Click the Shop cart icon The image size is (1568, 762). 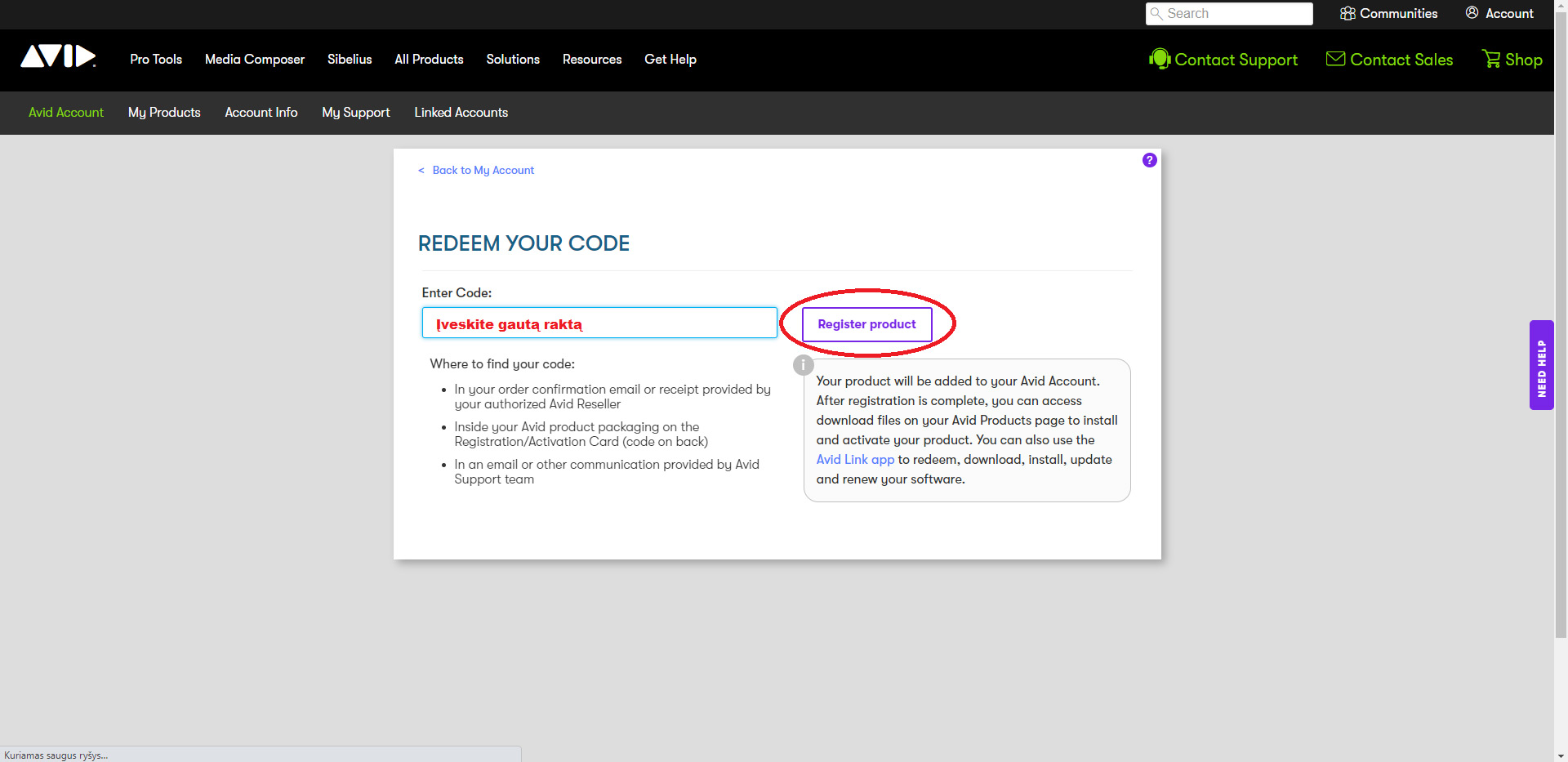[x=1491, y=59]
